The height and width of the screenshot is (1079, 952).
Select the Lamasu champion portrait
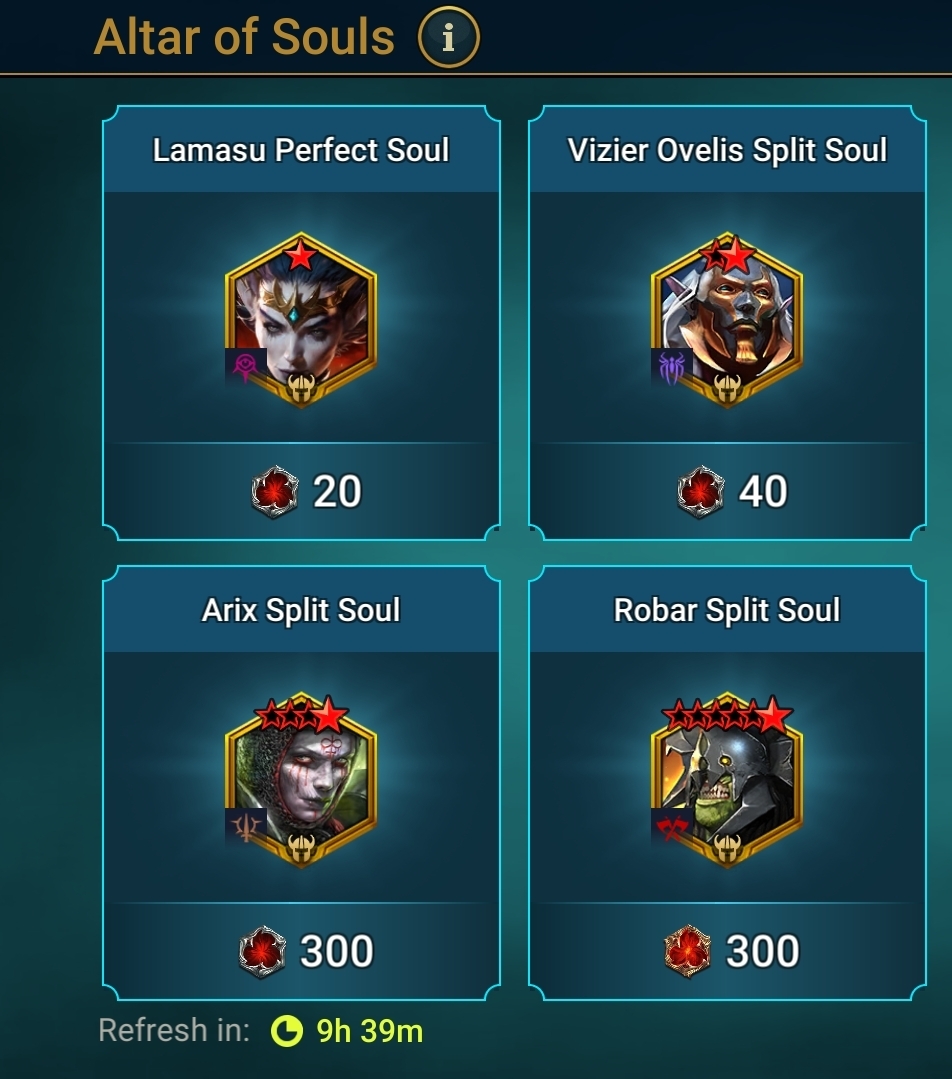tap(301, 320)
